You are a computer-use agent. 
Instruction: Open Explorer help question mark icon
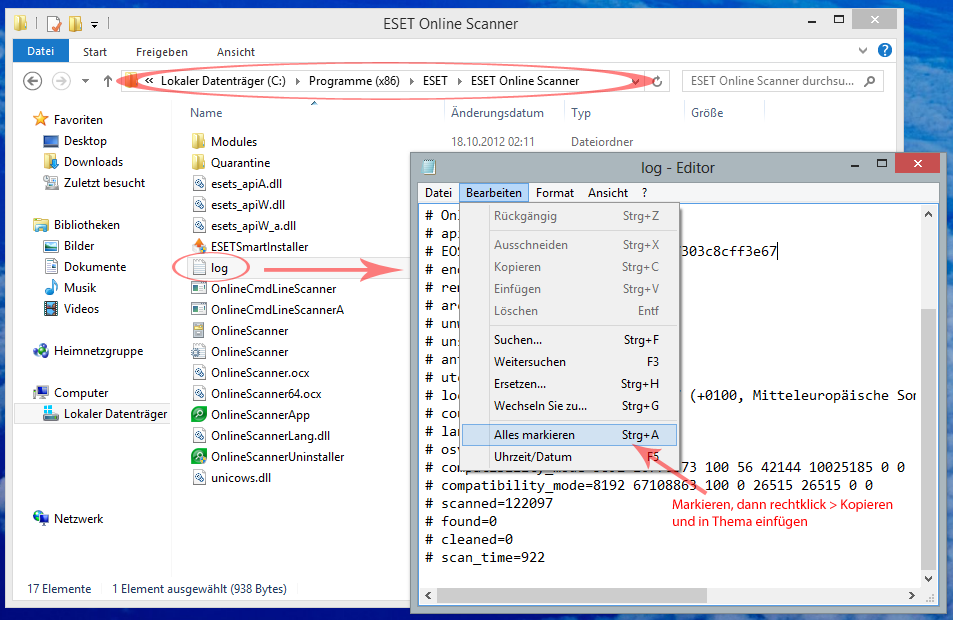(x=884, y=50)
